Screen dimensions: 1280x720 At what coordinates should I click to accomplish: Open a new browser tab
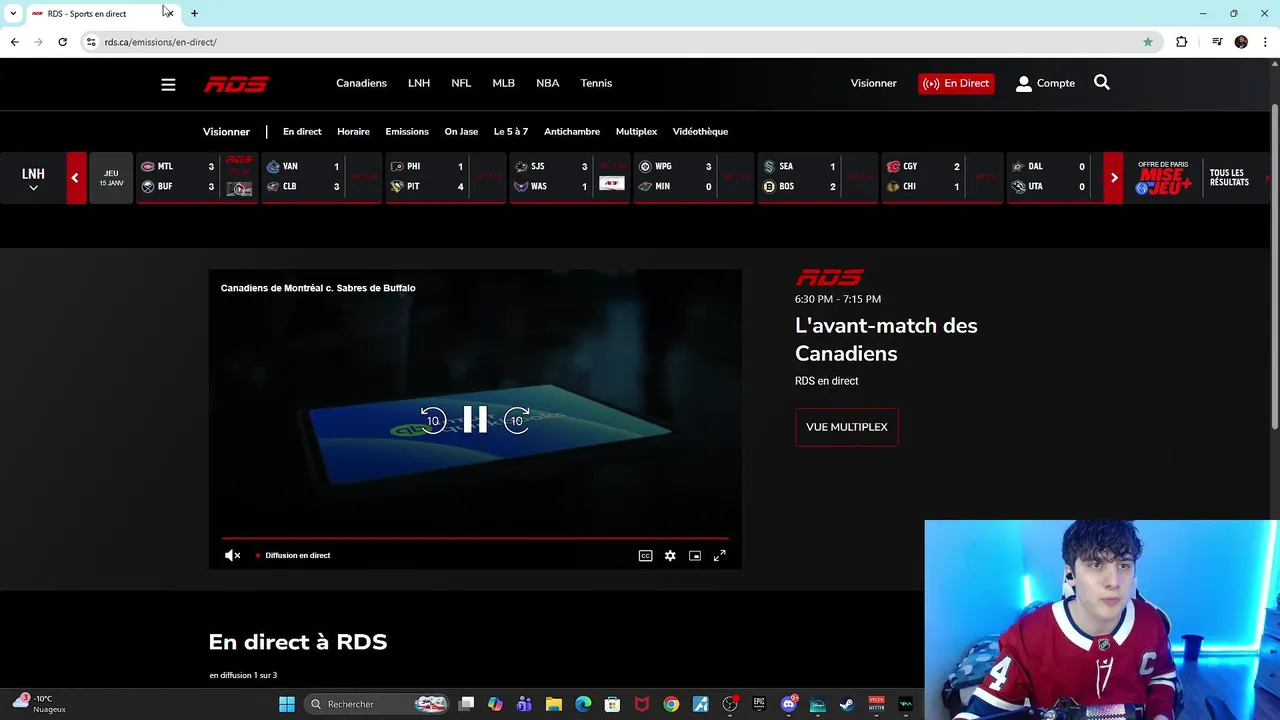(194, 13)
